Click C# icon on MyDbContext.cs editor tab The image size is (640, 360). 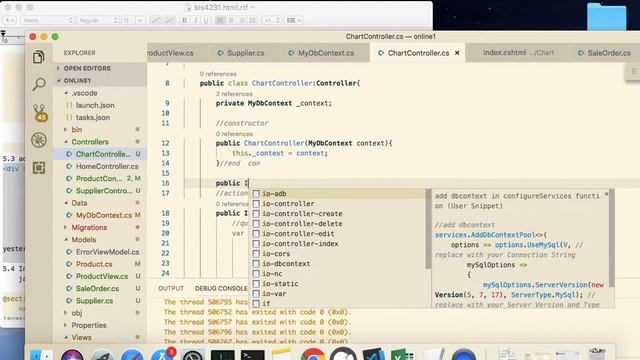click(291, 53)
